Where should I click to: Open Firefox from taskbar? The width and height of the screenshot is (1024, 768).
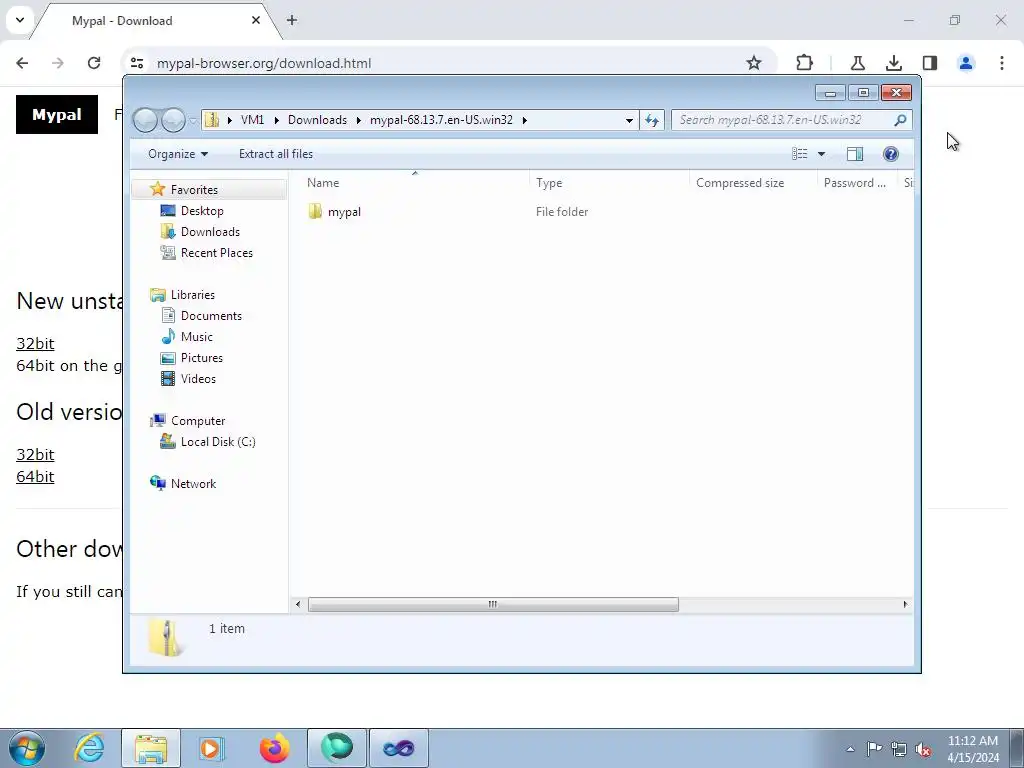[x=275, y=748]
